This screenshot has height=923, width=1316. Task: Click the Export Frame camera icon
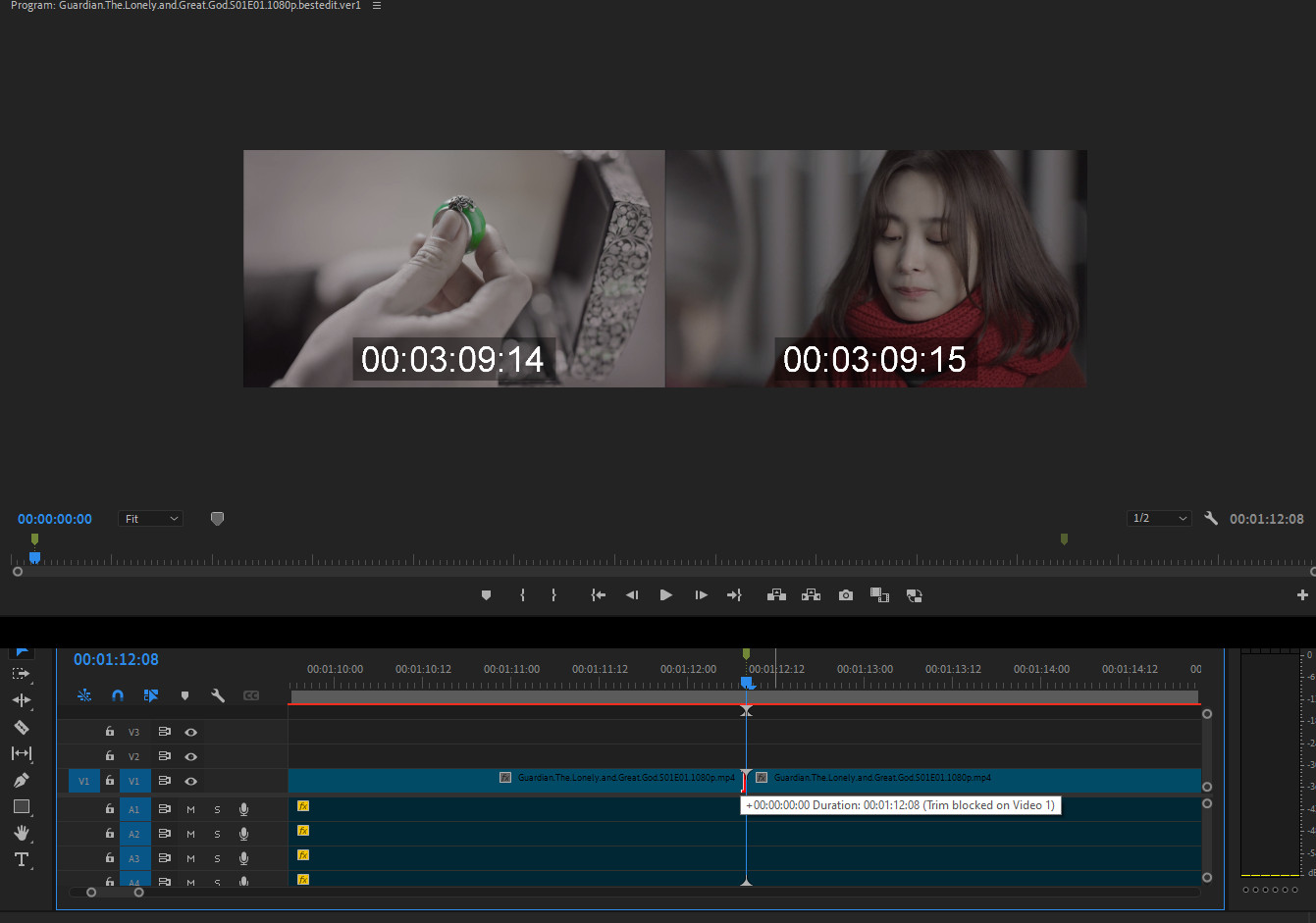click(845, 595)
